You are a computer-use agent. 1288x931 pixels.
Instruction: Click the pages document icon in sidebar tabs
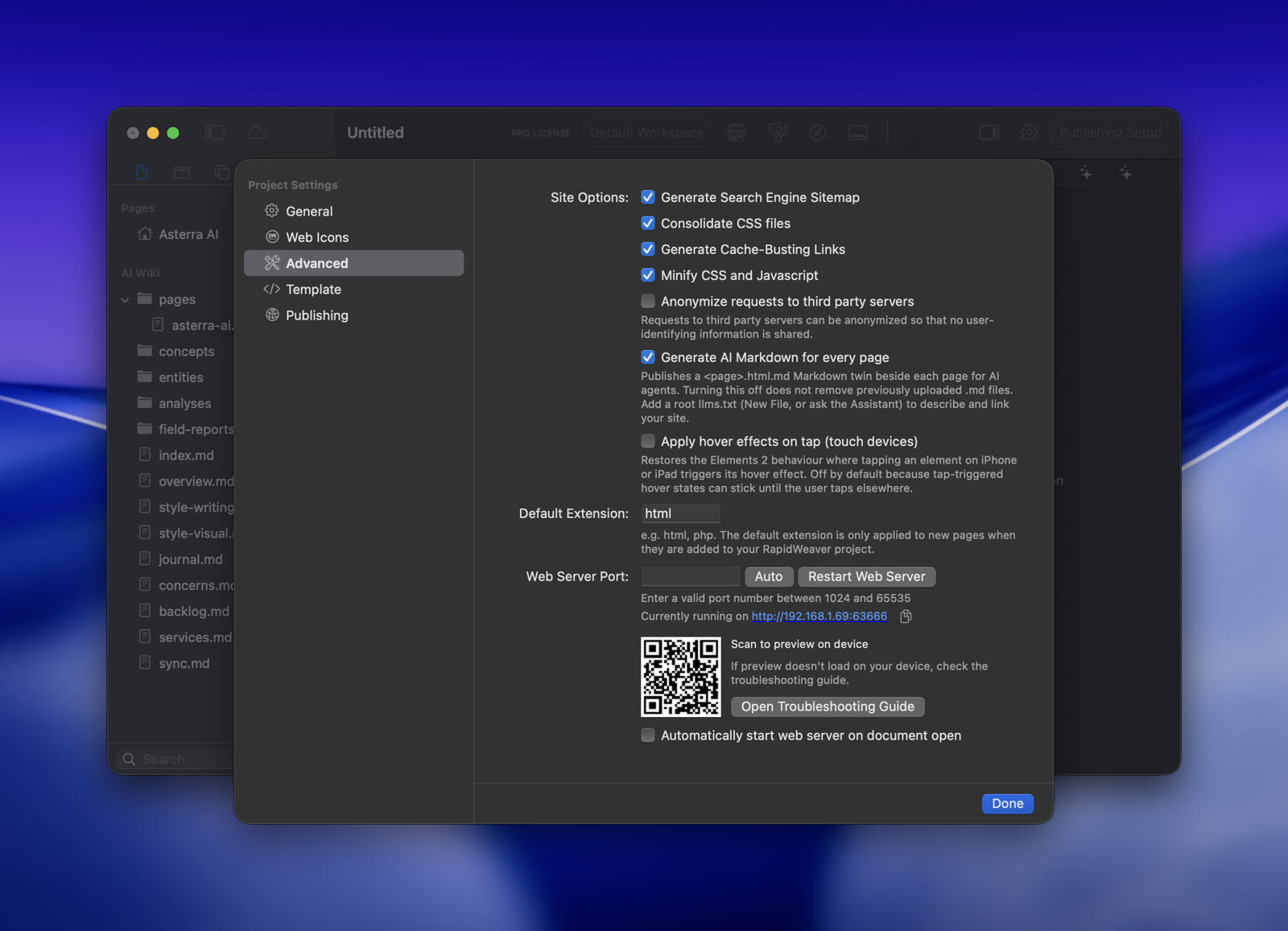tap(142, 172)
